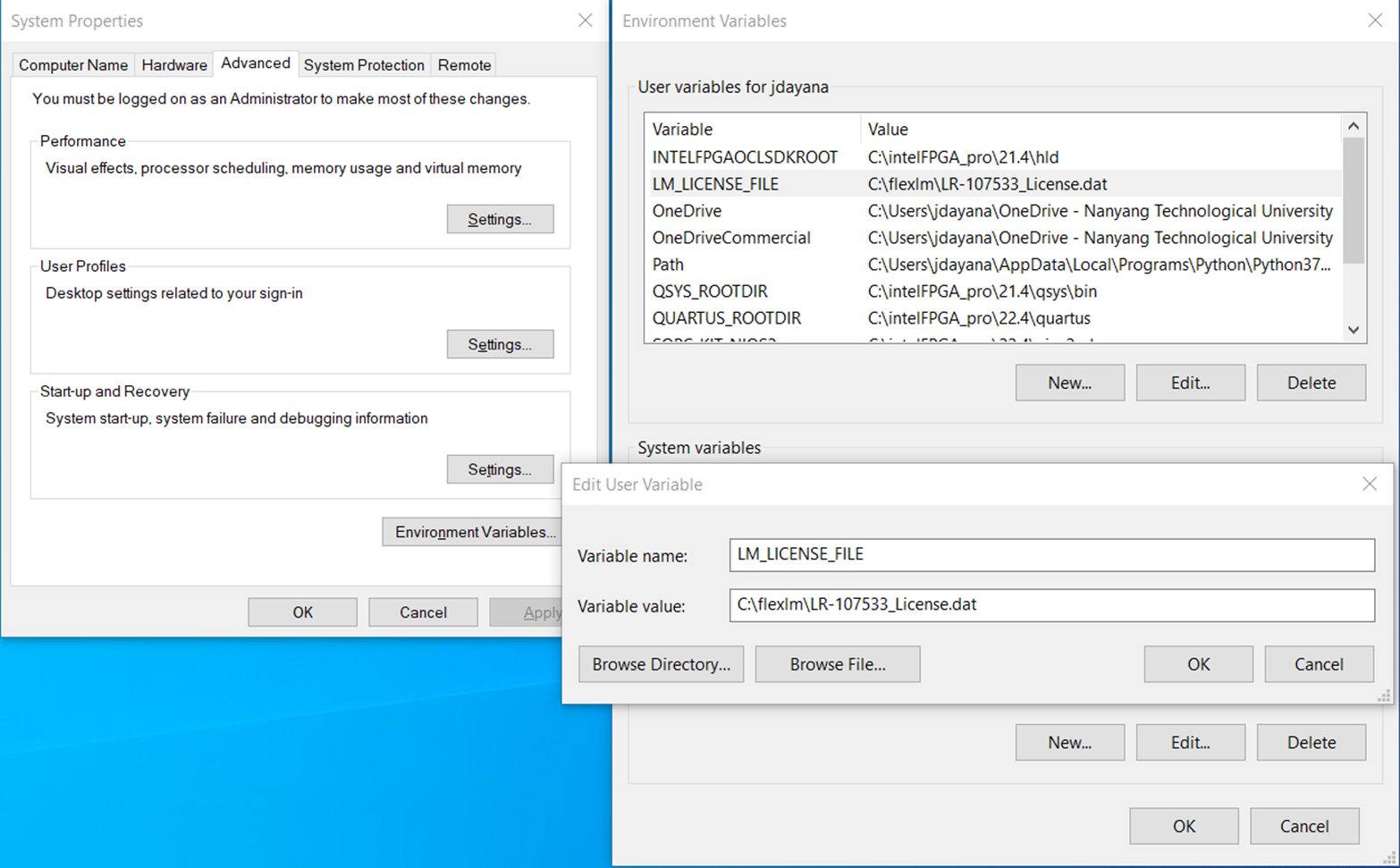Screen dimensions: 1400x868
Task: Open Environment Variables from System Properties
Action: 472,532
